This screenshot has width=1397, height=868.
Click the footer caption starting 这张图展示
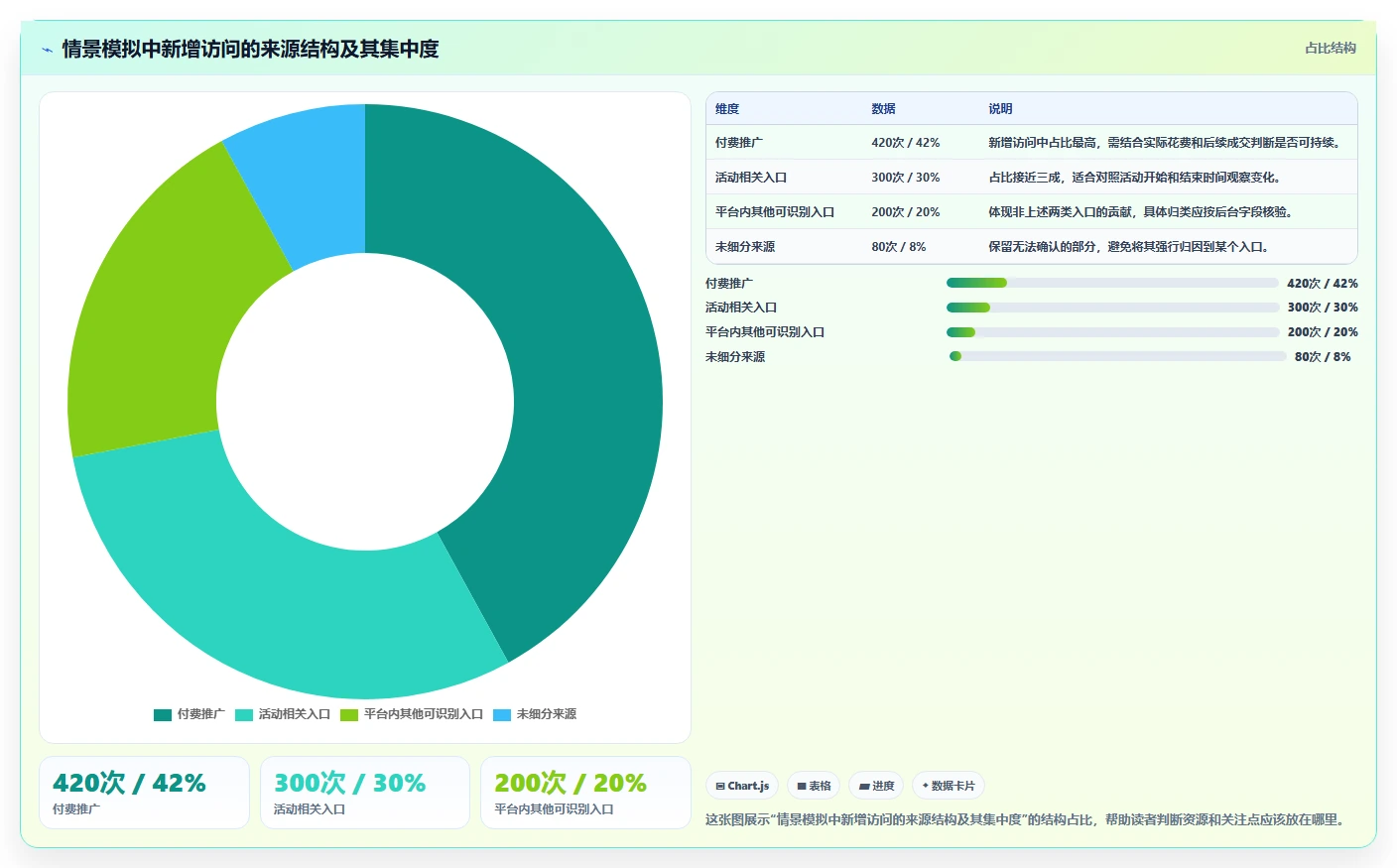[1028, 819]
